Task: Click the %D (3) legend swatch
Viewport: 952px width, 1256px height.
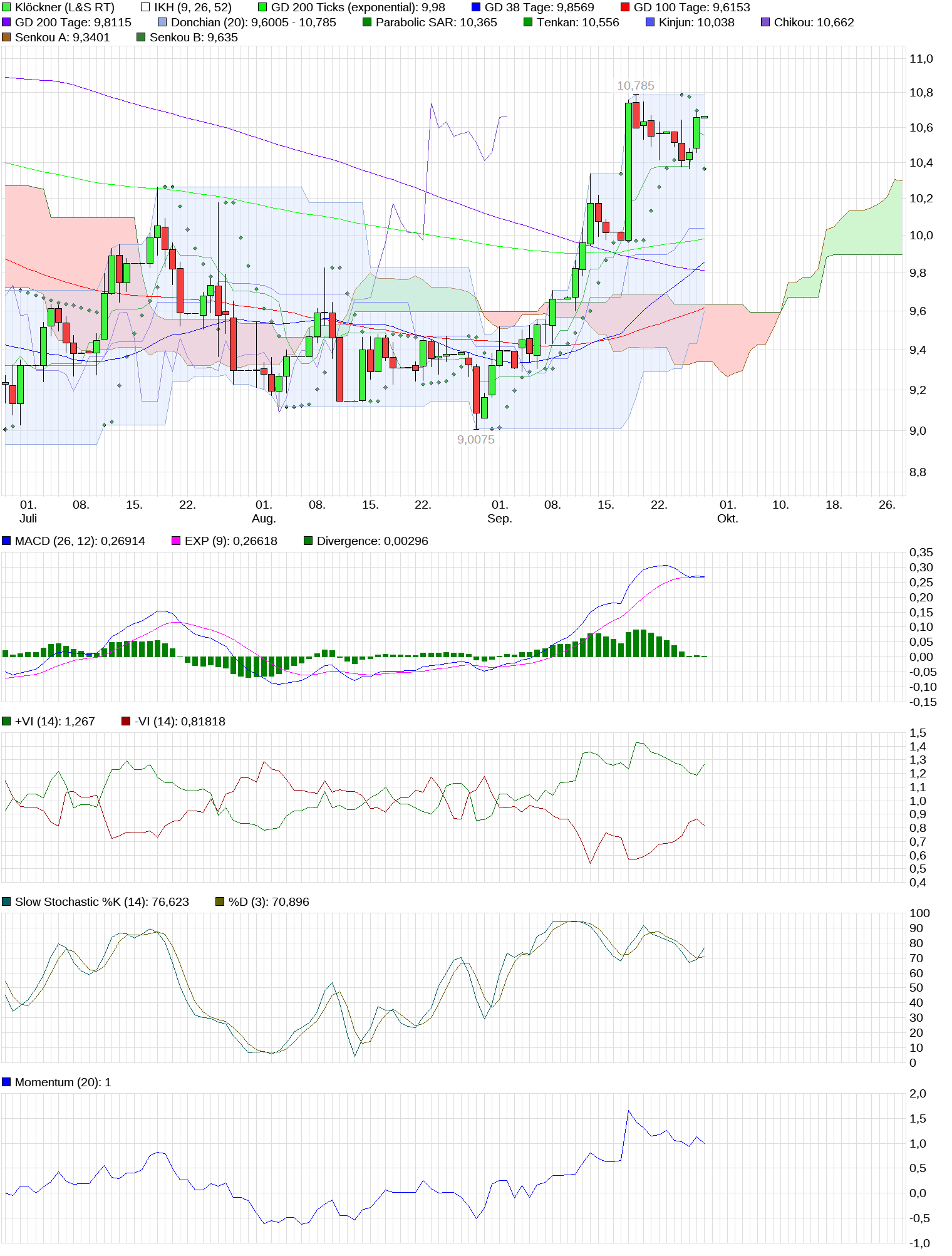Action: click(220, 901)
